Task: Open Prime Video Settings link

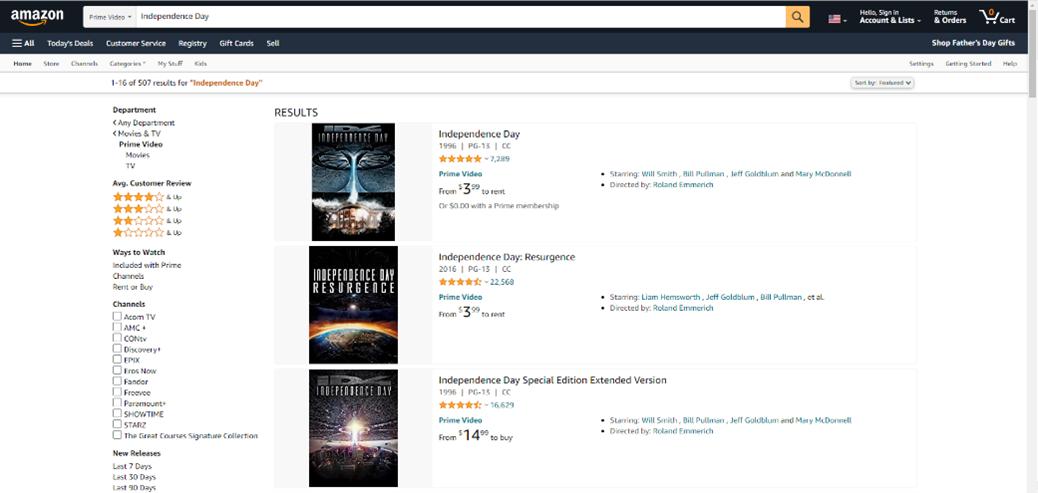Action: (921, 64)
